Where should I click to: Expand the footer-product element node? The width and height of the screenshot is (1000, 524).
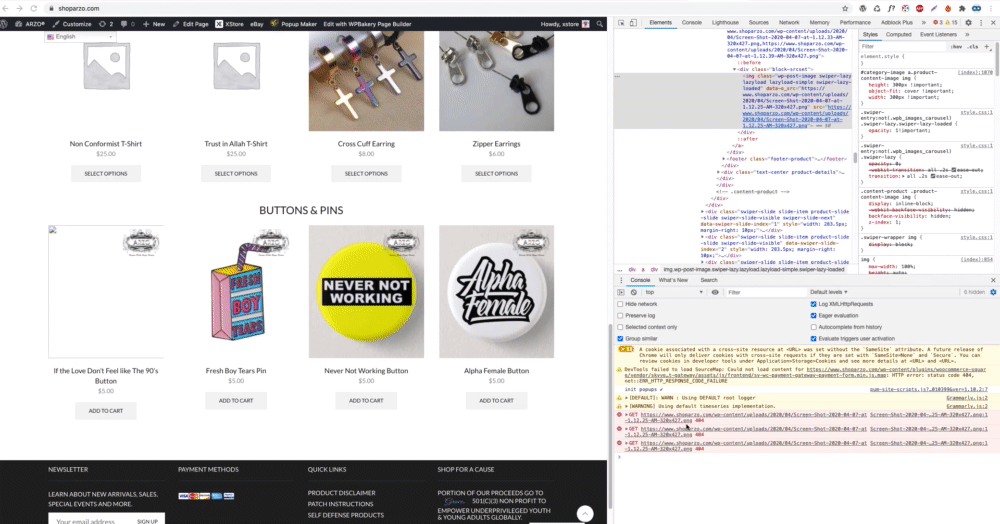coord(723,159)
